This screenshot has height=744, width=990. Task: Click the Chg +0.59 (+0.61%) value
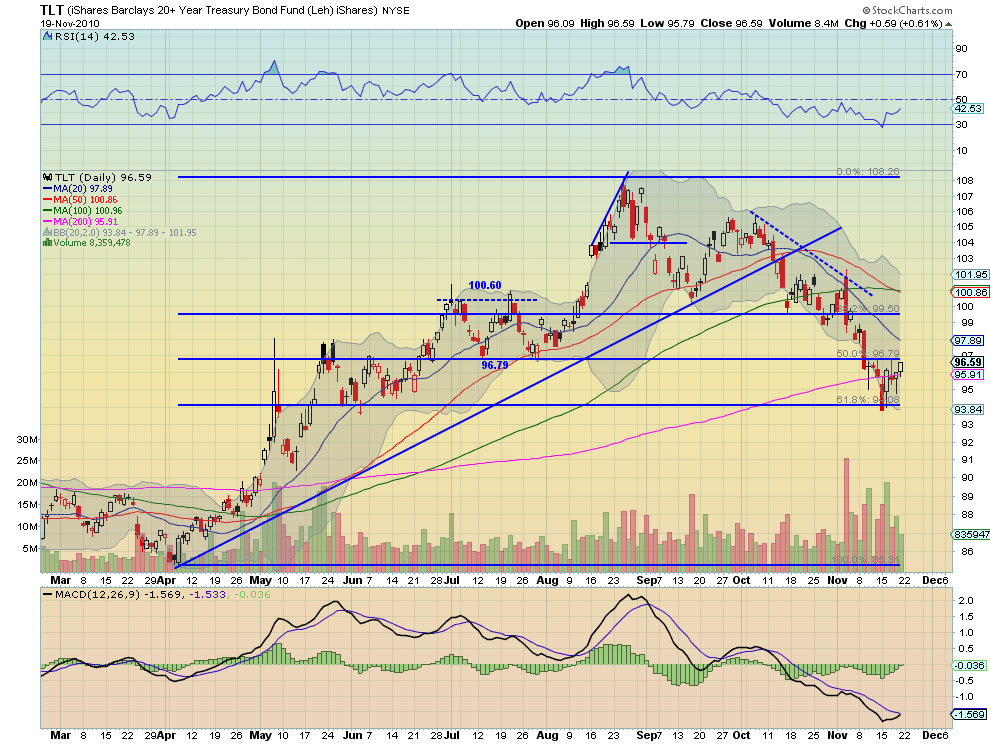(x=893, y=23)
